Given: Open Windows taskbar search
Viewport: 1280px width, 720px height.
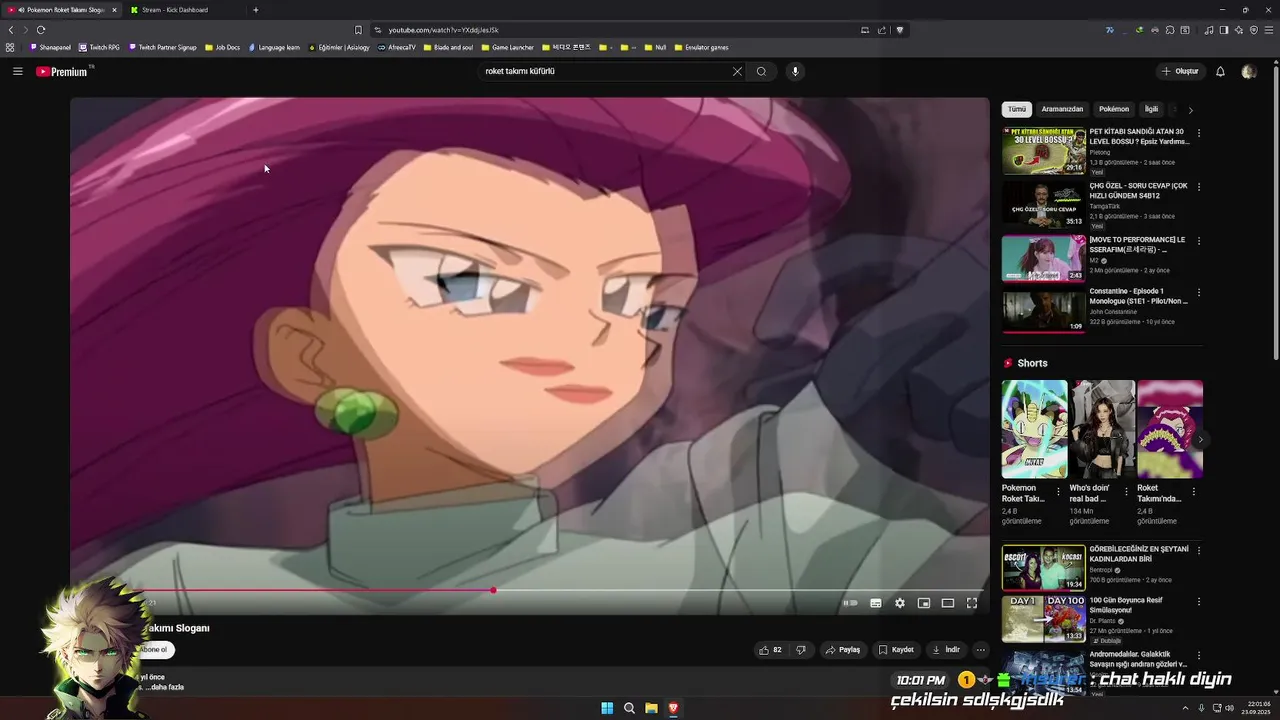Looking at the screenshot, I should [629, 708].
